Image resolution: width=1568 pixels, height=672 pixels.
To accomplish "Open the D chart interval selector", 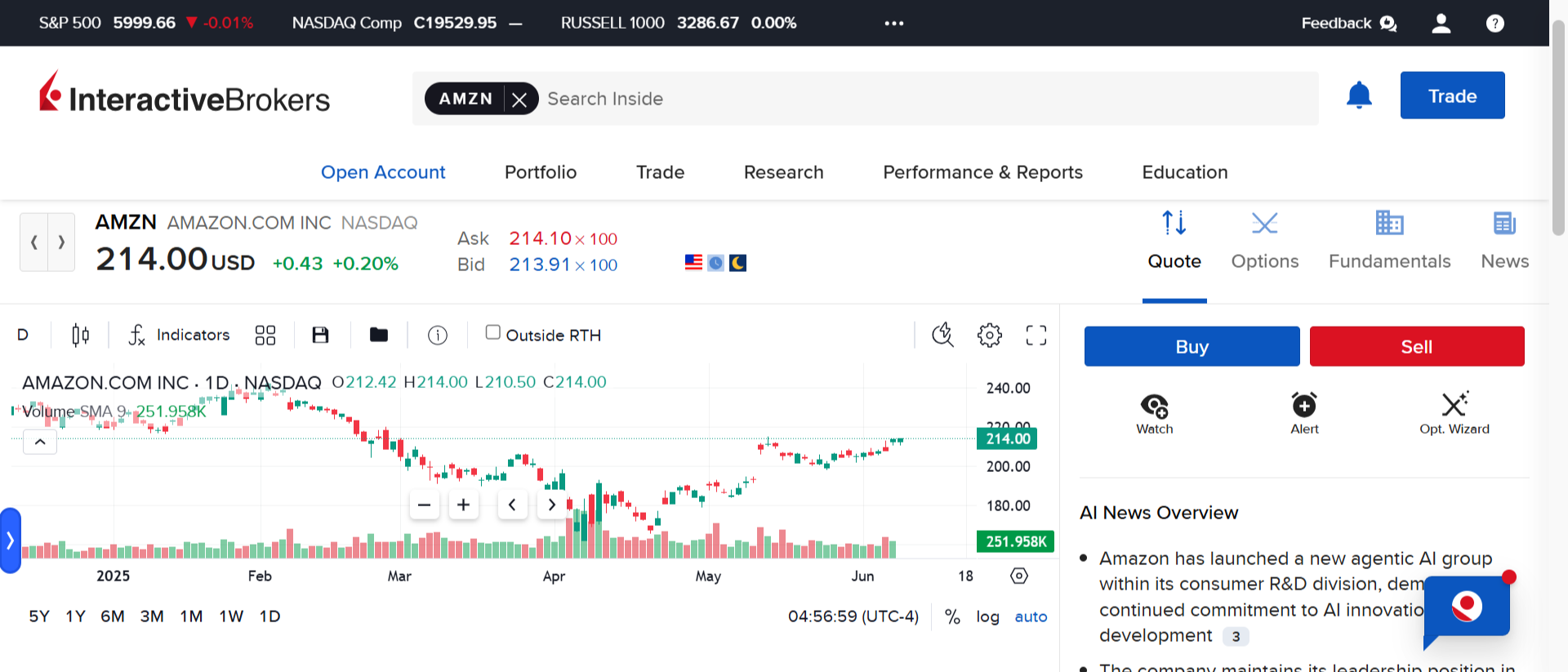I will [23, 335].
